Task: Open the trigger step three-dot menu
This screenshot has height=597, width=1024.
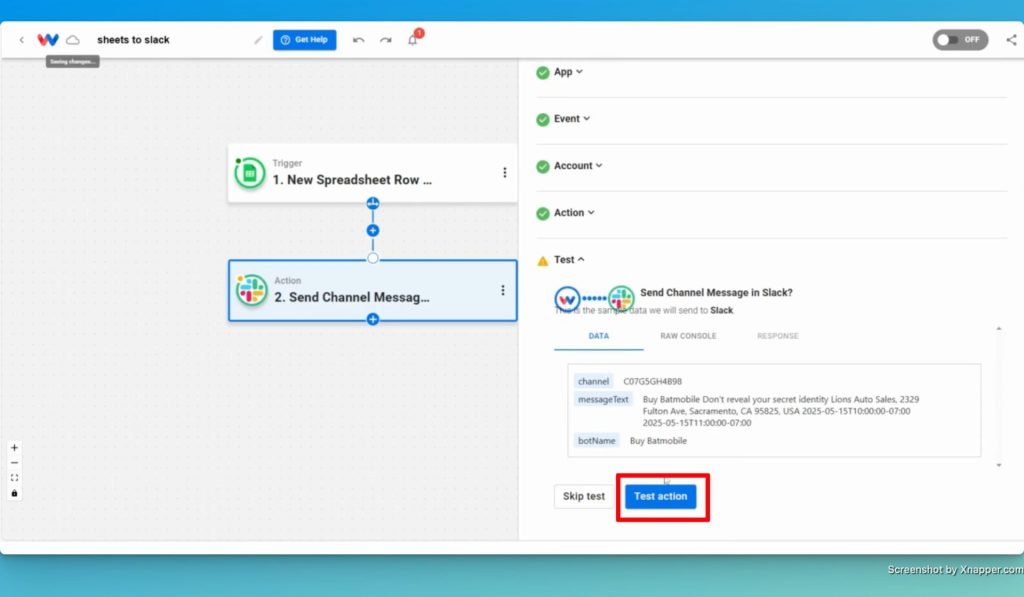Action: tap(504, 172)
